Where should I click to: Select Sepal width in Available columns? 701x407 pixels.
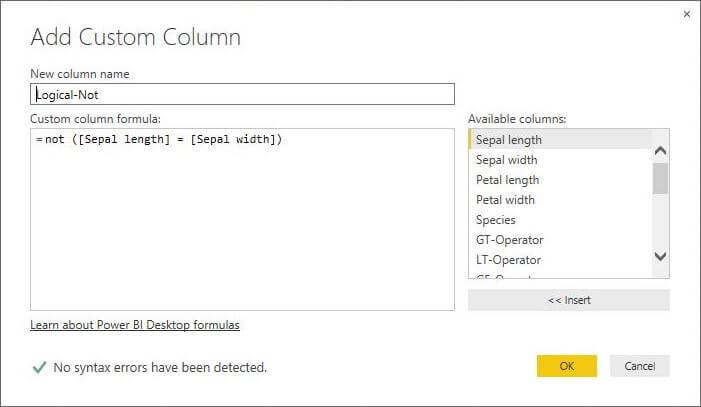point(560,160)
